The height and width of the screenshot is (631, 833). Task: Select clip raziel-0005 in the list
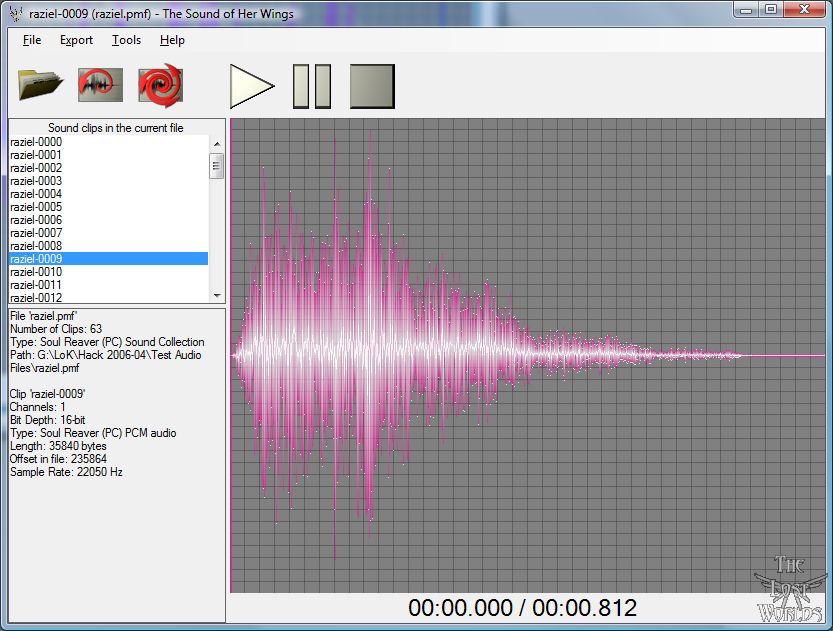click(109, 207)
